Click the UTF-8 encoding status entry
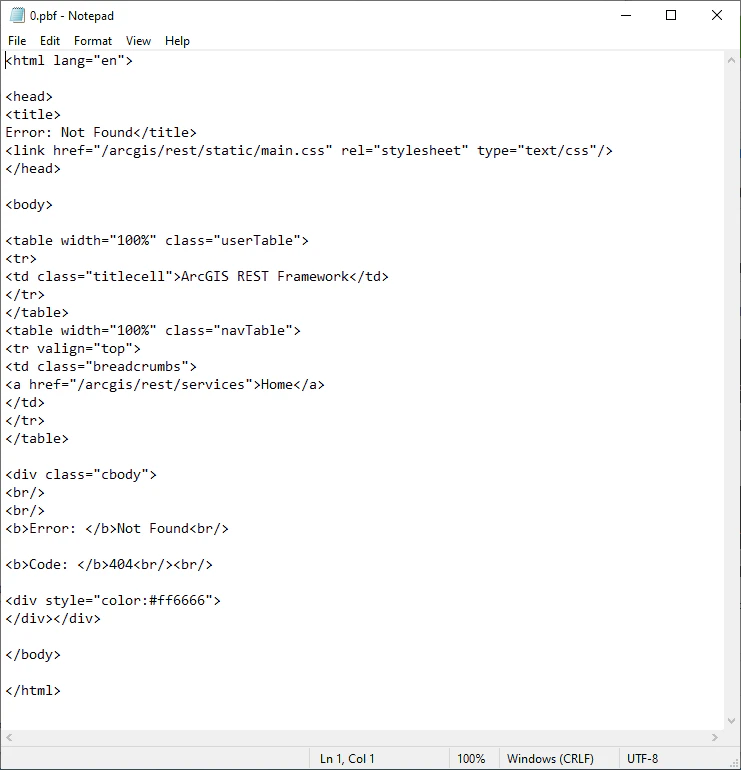 click(x=642, y=759)
